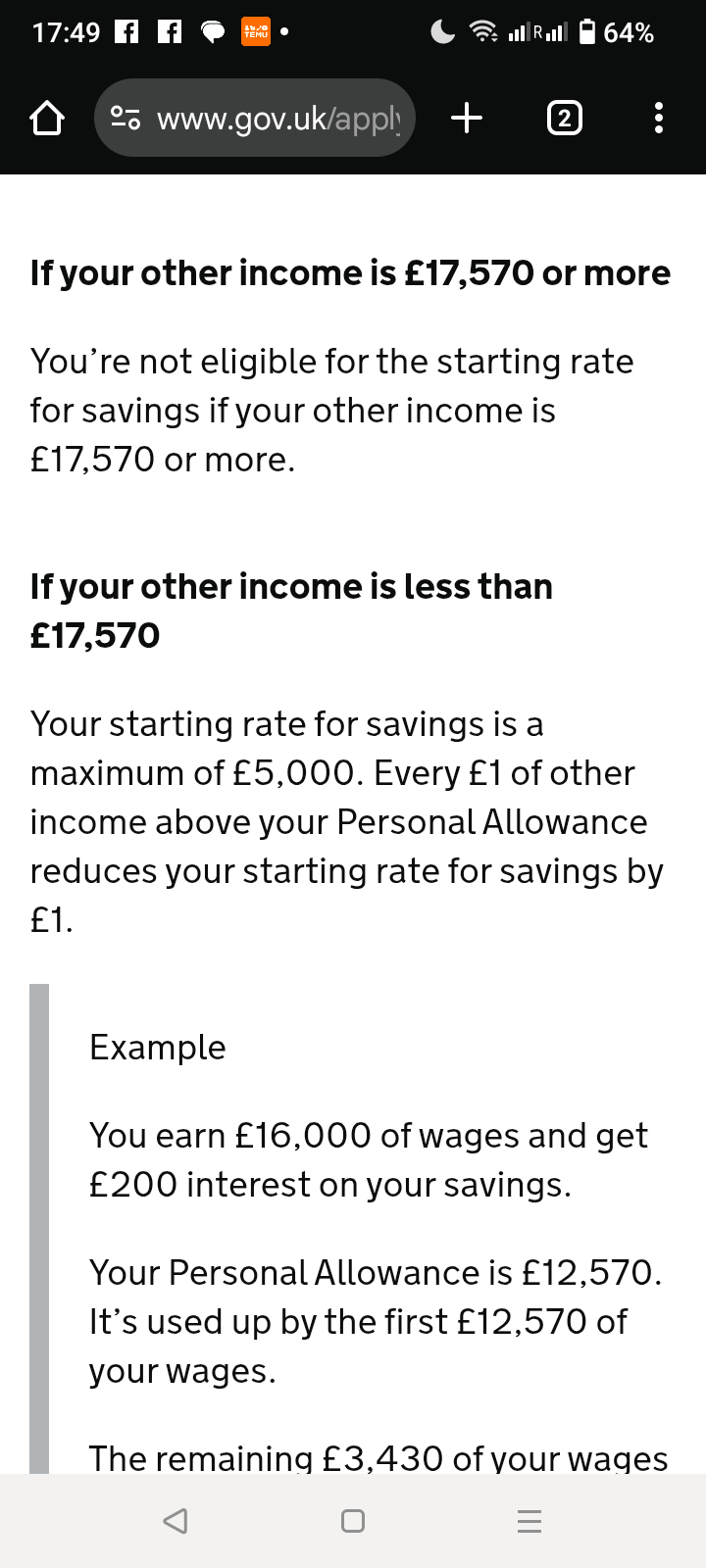The image size is (706, 1568).
Task: Open the three-dot browser menu
Action: 659,119
